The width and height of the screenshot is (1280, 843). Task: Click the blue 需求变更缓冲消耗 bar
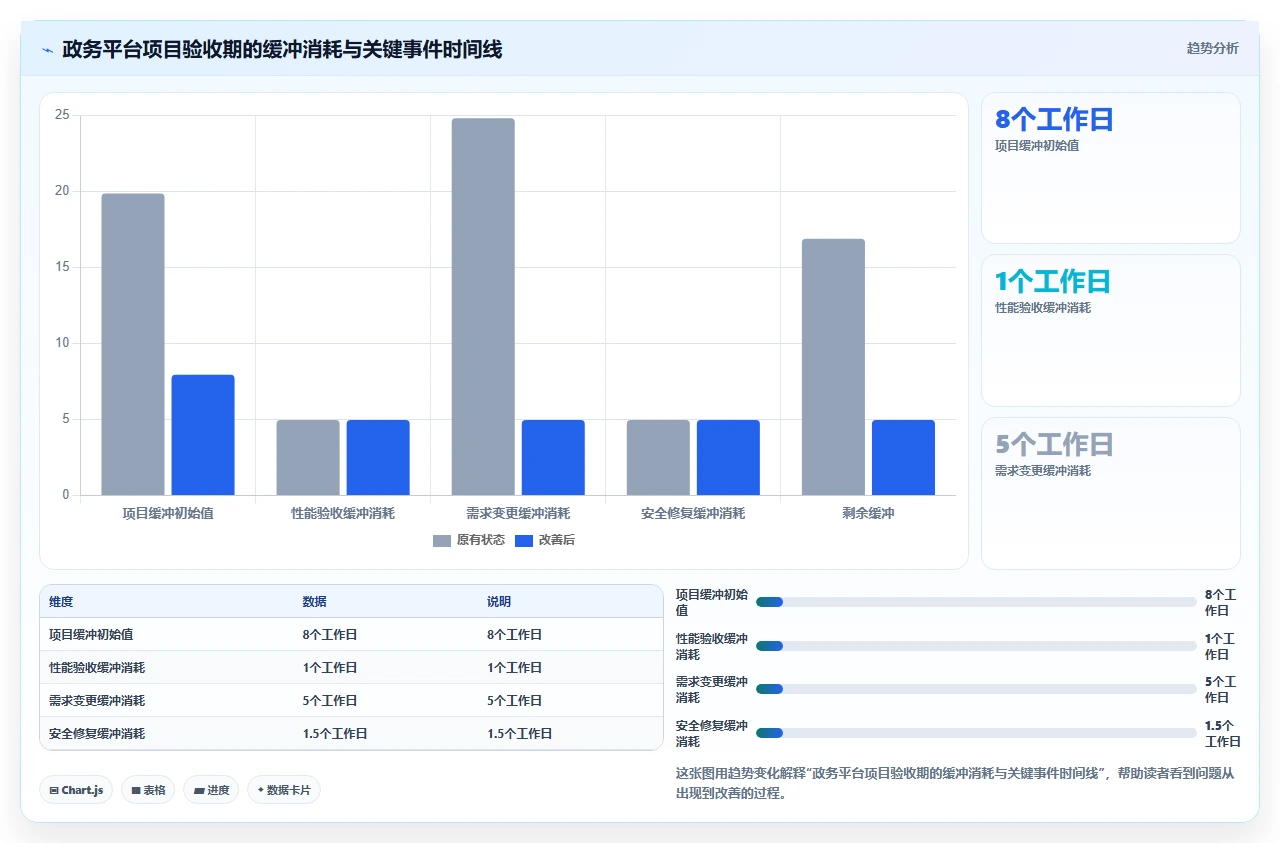[x=553, y=457]
